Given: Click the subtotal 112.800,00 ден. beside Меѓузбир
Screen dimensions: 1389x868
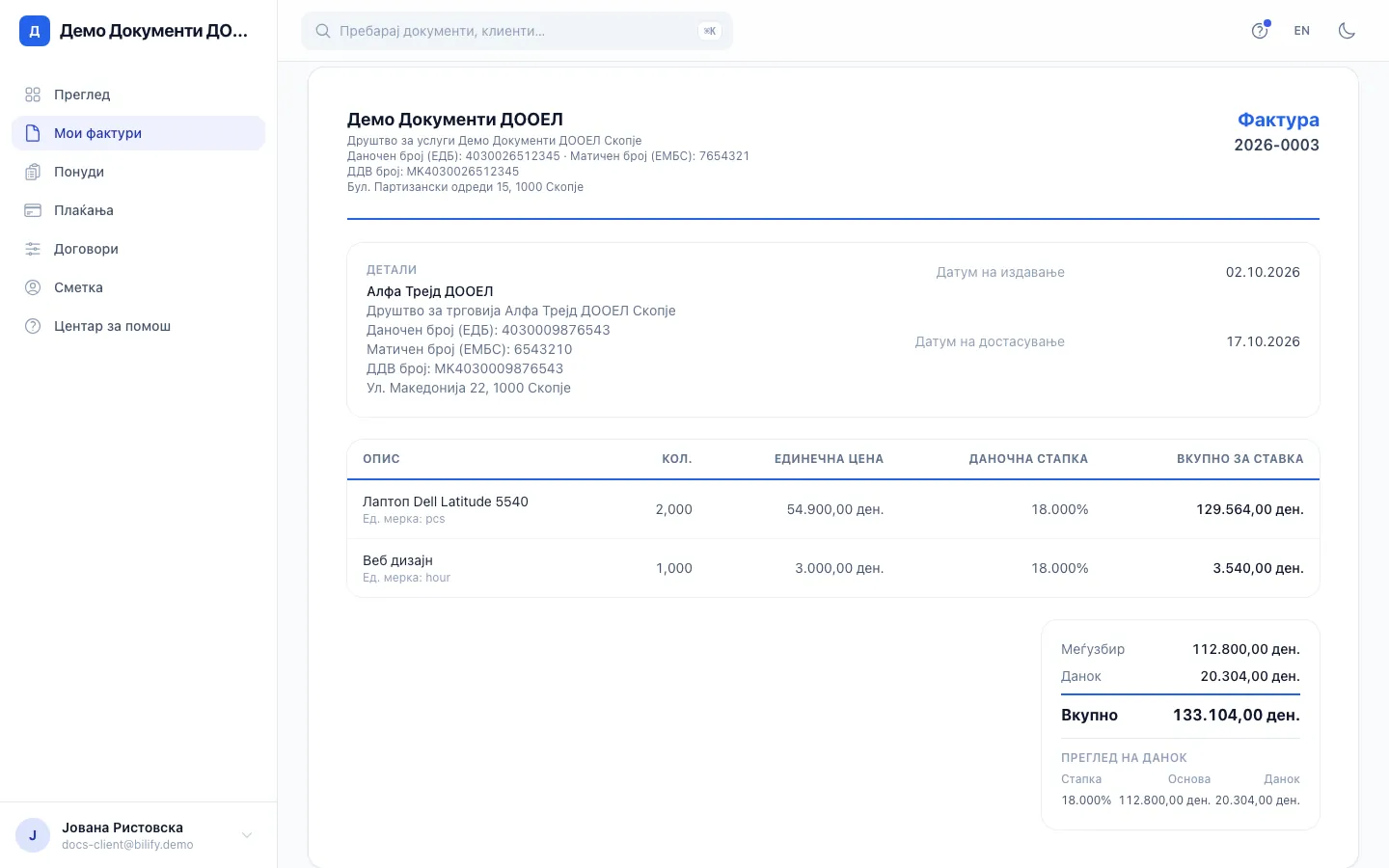Looking at the screenshot, I should (x=1246, y=649).
